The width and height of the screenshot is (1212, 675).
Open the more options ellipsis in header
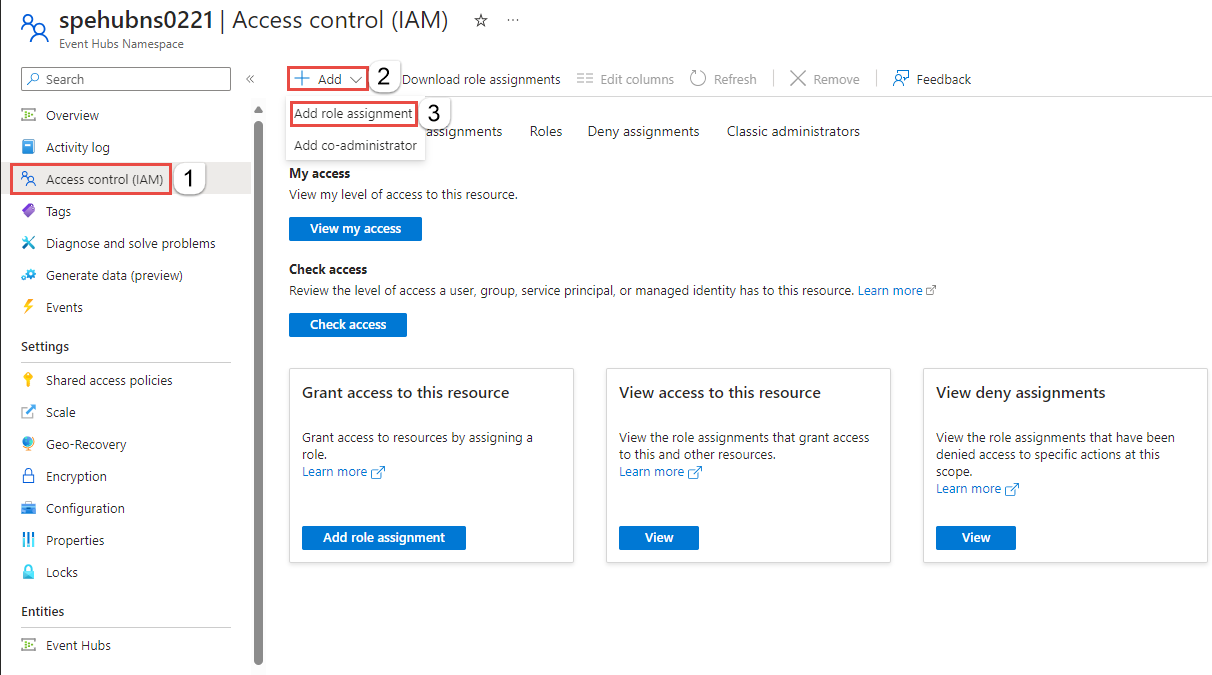(513, 20)
